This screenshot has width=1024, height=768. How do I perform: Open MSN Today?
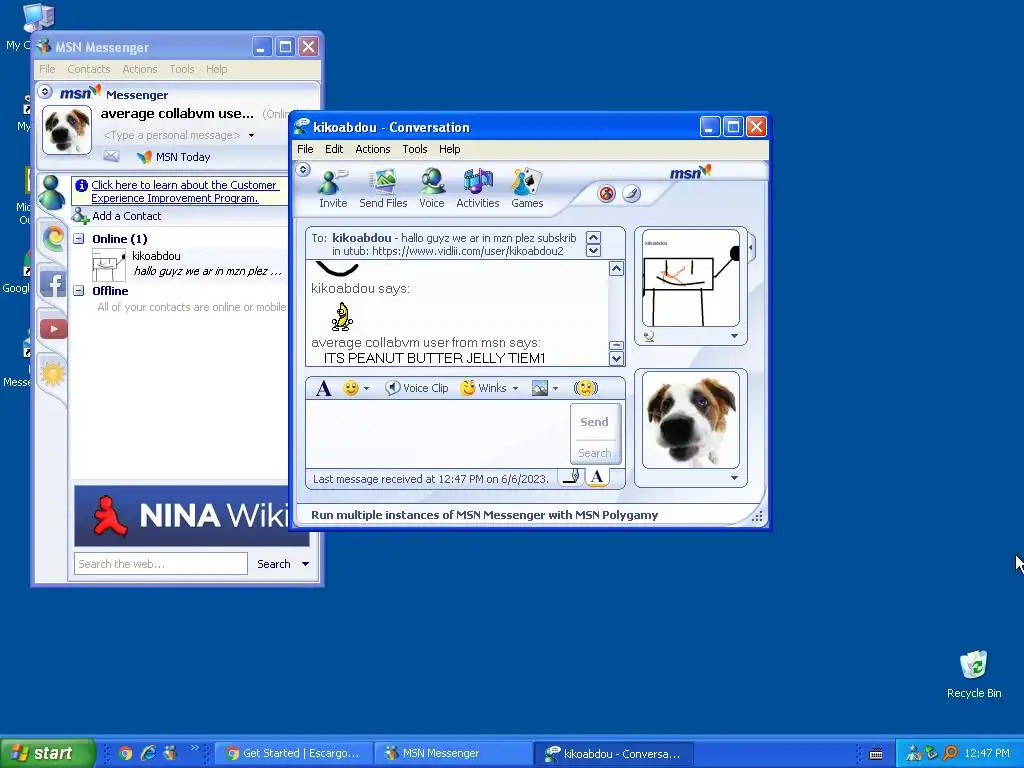[x=174, y=157]
